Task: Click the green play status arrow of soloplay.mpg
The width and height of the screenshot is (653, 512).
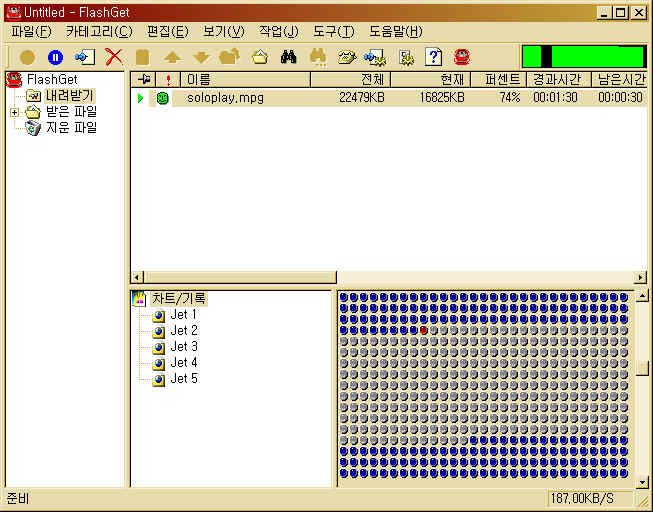Action: (140, 98)
